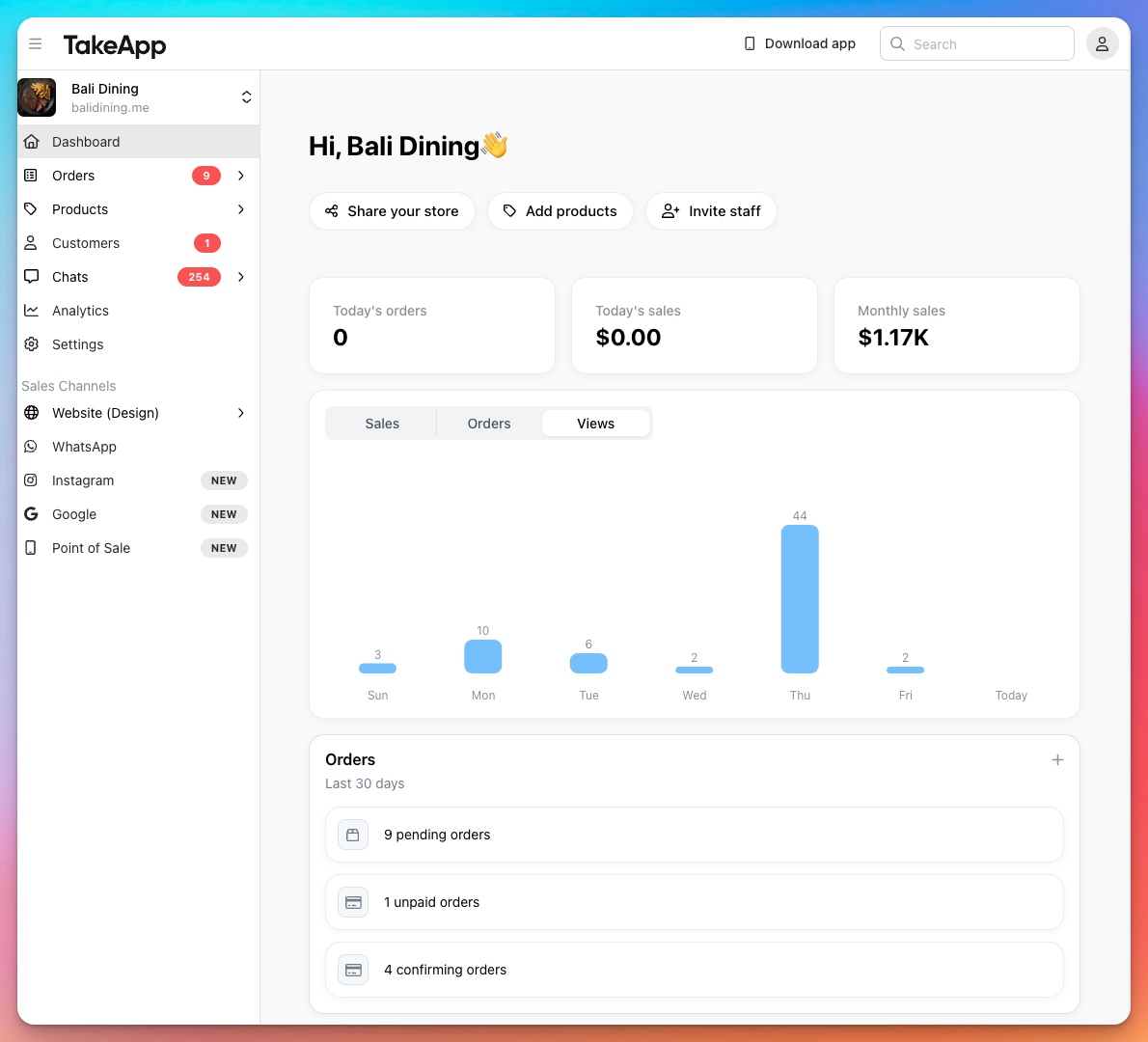Image resolution: width=1148 pixels, height=1042 pixels.
Task: Click the Tuesday bar showing 6 views
Action: point(588,663)
